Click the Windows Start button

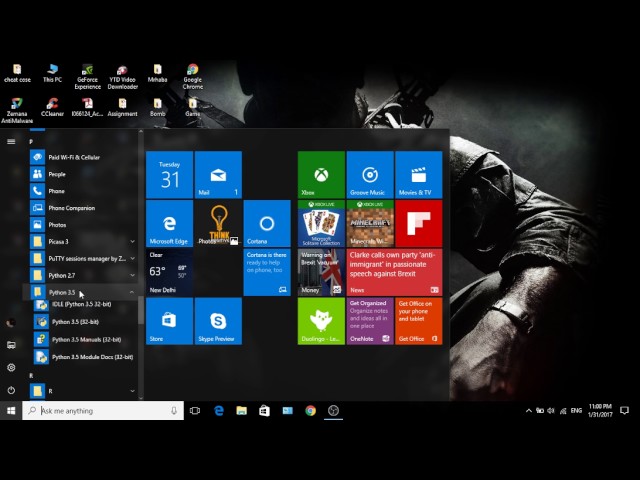(x=11, y=411)
